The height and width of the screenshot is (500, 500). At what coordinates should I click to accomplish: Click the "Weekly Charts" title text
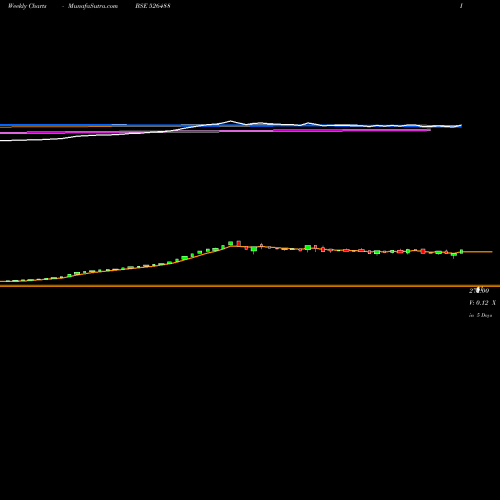(x=27, y=6)
